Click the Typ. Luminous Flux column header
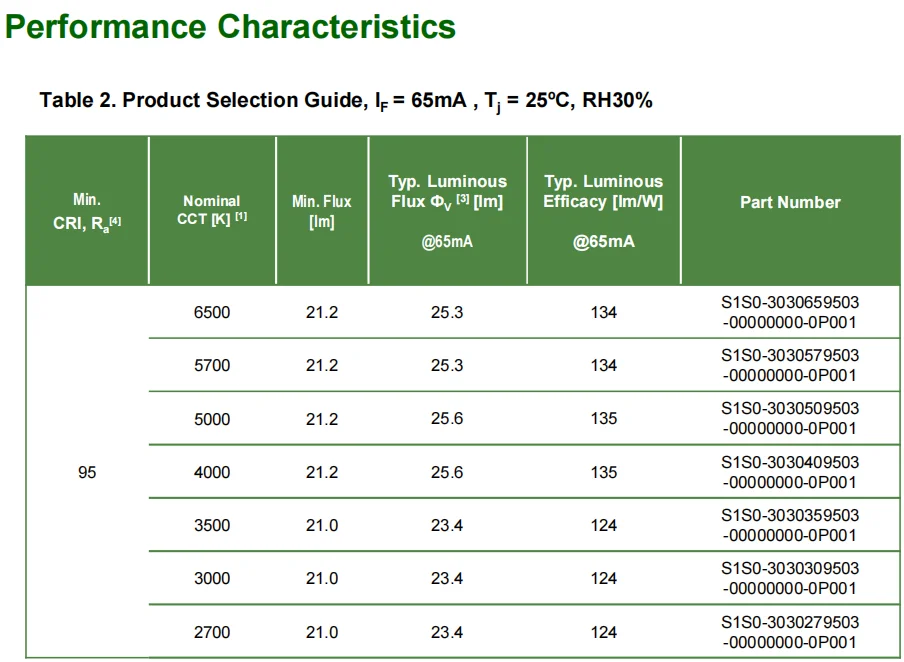The image size is (904, 662). point(447,211)
